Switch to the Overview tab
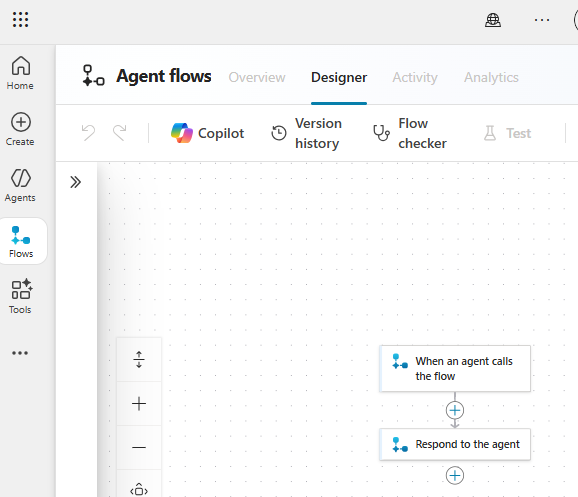Image resolution: width=578 pixels, height=497 pixels. [257, 77]
